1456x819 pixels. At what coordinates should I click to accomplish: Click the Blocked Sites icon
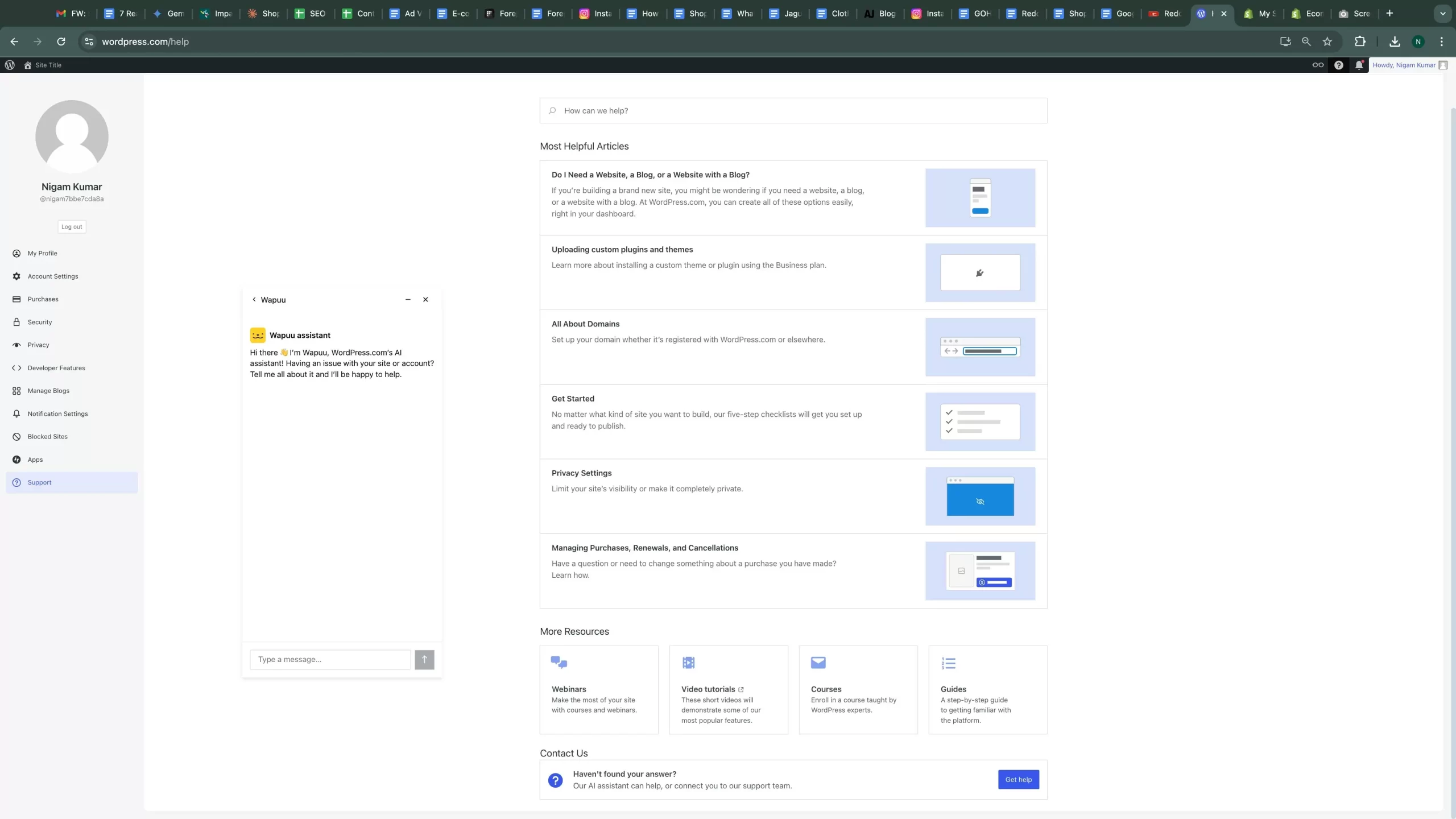16,437
